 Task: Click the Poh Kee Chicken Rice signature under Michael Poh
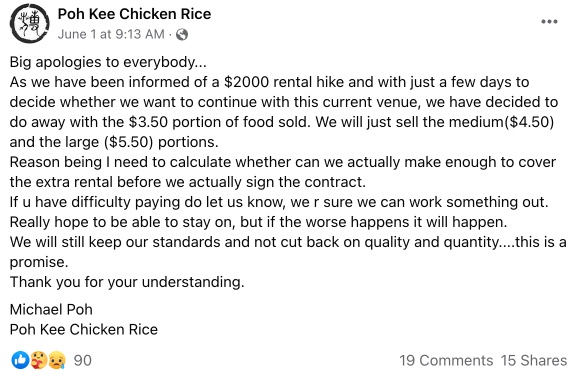[x=84, y=330]
